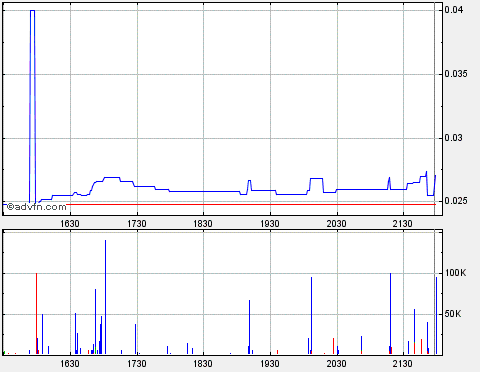
Task: Click the price spike peaking at 0.04
Action: [32, 107]
